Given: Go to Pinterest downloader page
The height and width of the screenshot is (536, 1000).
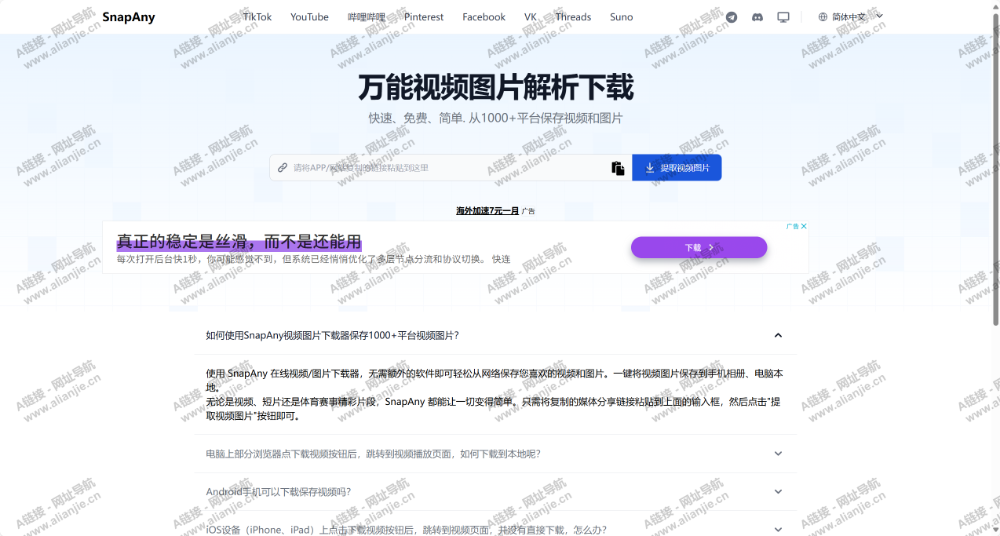Looking at the screenshot, I should 423,17.
